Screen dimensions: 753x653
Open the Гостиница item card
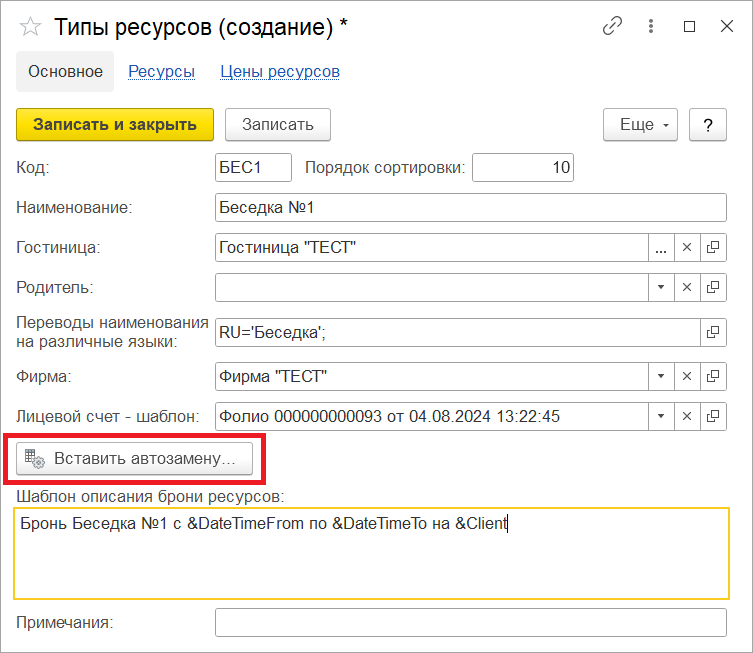(x=713, y=248)
